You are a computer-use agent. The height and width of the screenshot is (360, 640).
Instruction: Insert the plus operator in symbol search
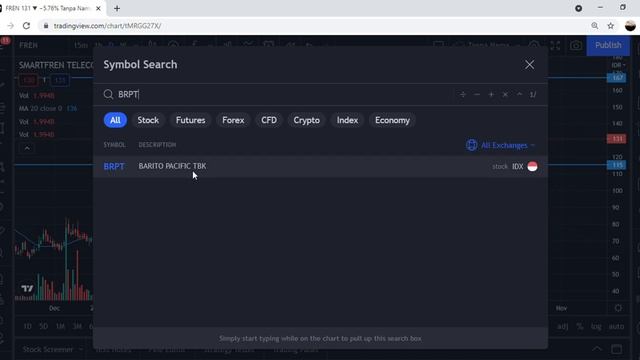pos(491,94)
